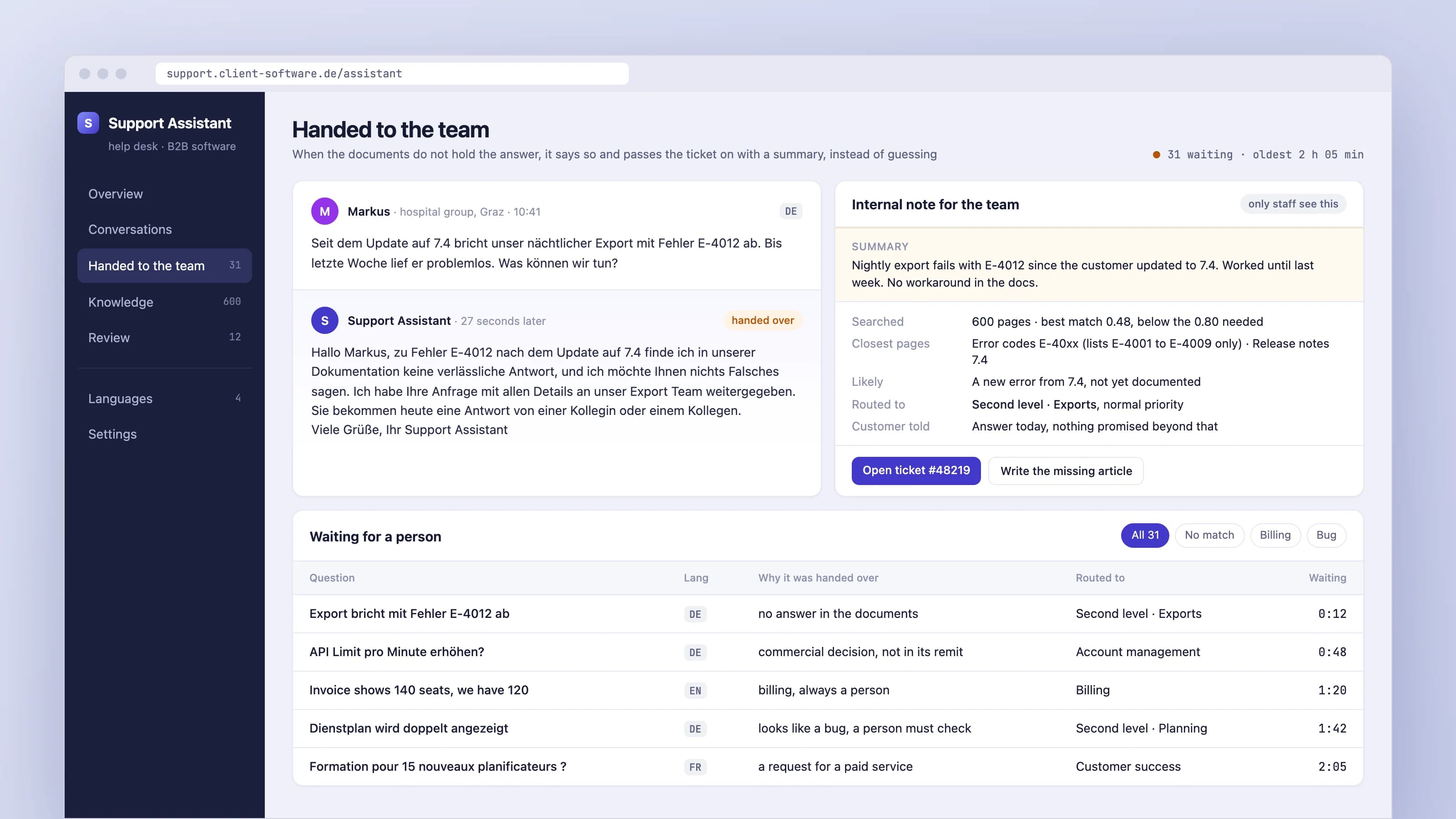Viewport: 1456px width, 819px height.
Task: Click the Why it was handed over column header
Action: point(818,578)
